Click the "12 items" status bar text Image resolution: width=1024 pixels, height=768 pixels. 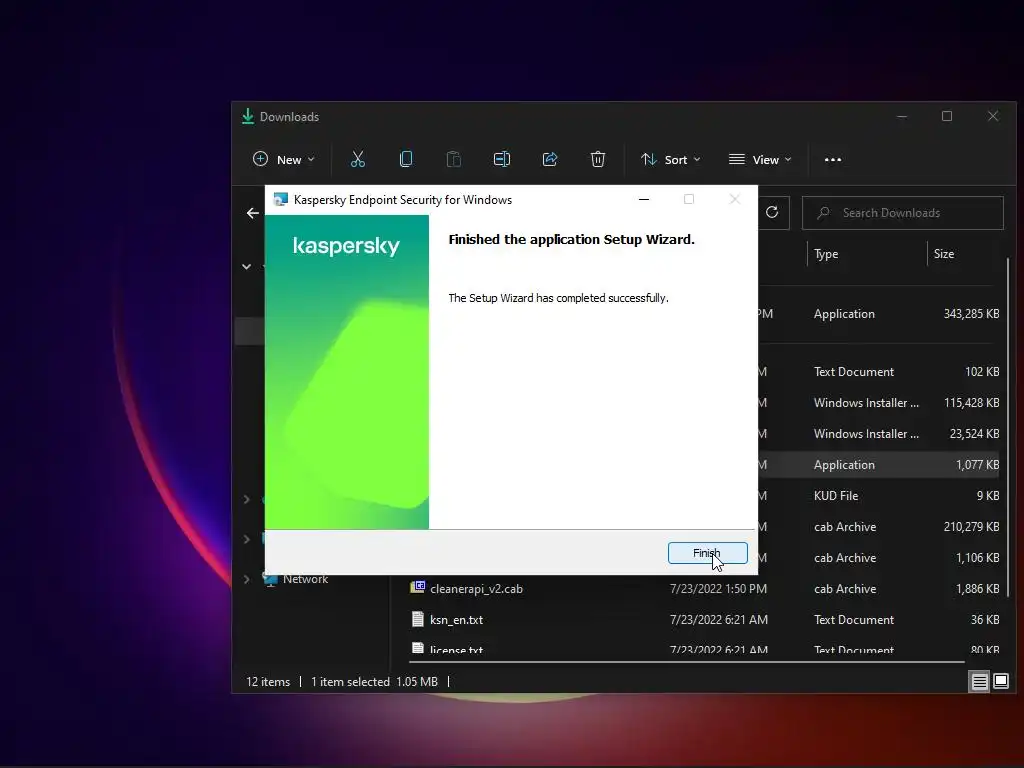[268, 682]
